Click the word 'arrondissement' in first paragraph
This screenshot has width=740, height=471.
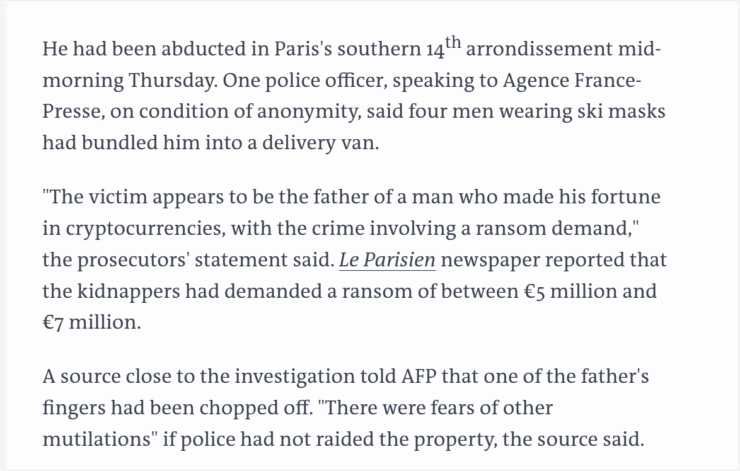point(539,49)
